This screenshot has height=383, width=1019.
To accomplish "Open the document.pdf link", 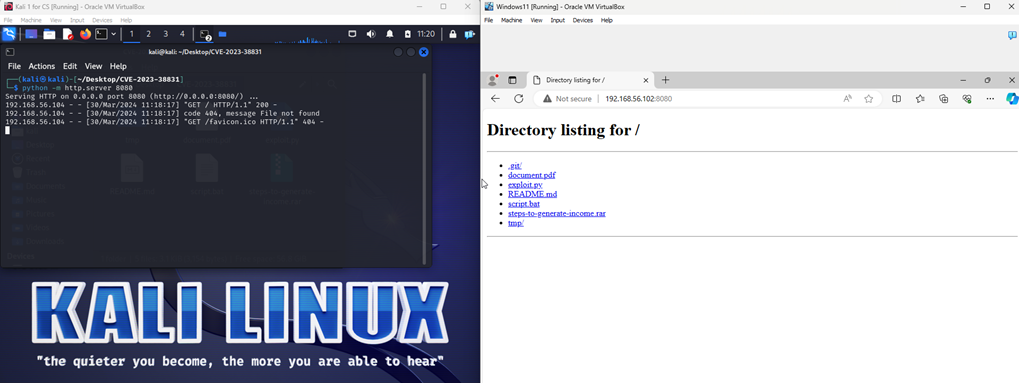I will click(x=532, y=175).
